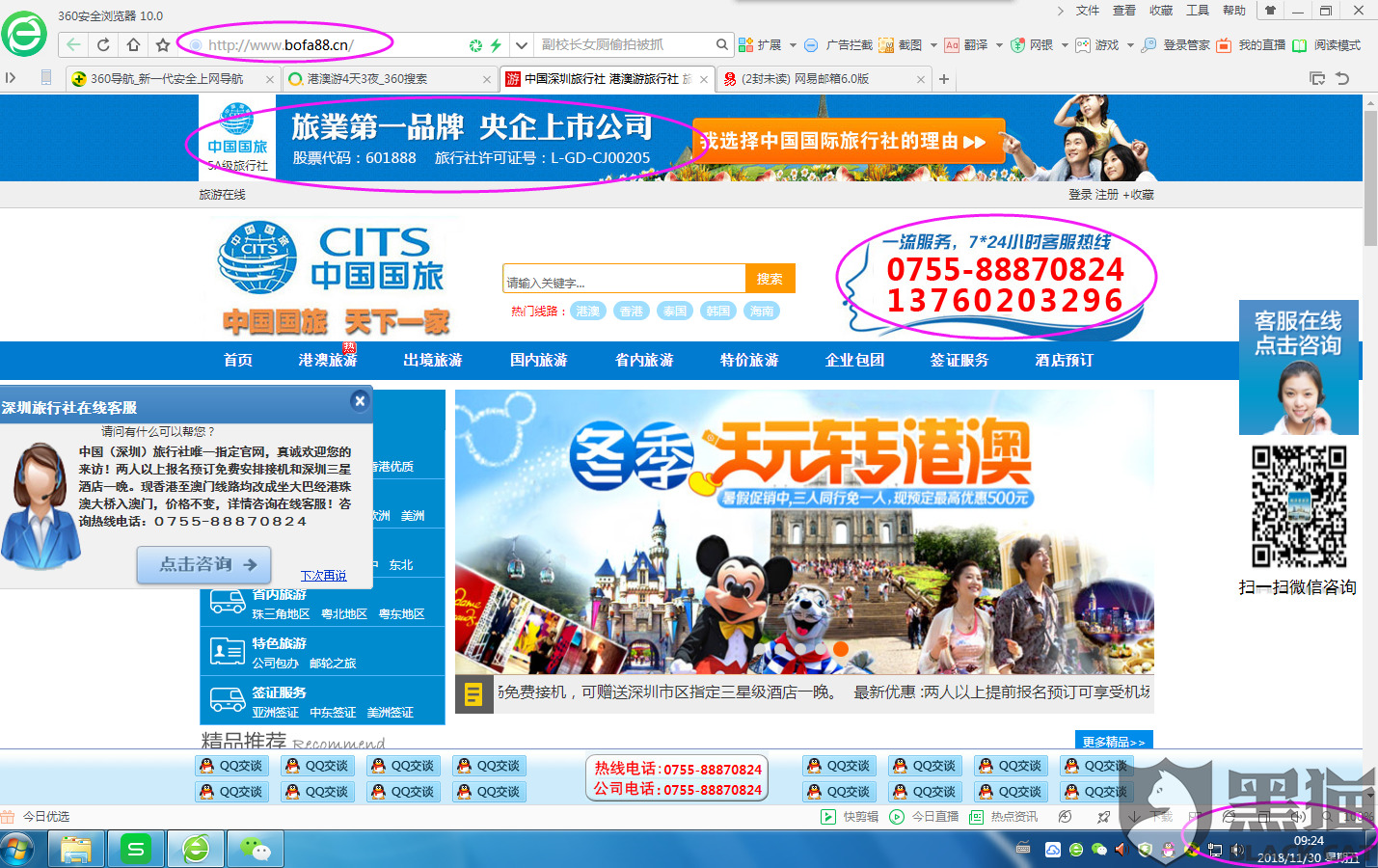
Task: Expand the 游戏 dropdown arrow
Action: tap(1130, 45)
